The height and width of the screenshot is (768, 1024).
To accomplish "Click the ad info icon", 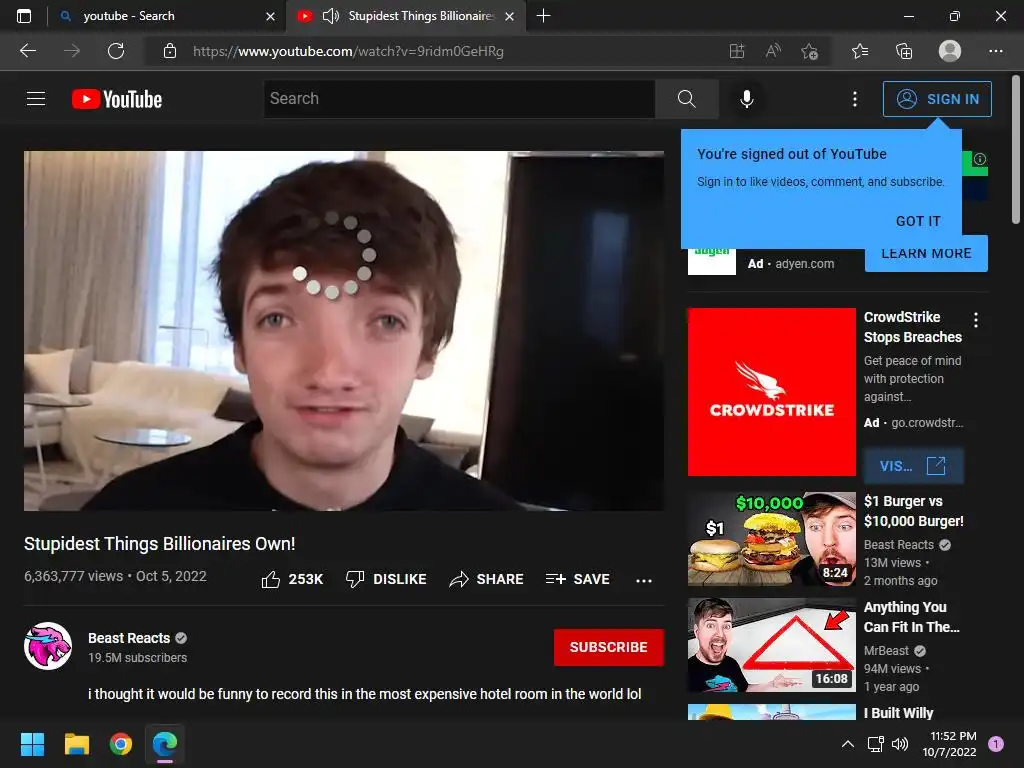I will pos(980,159).
